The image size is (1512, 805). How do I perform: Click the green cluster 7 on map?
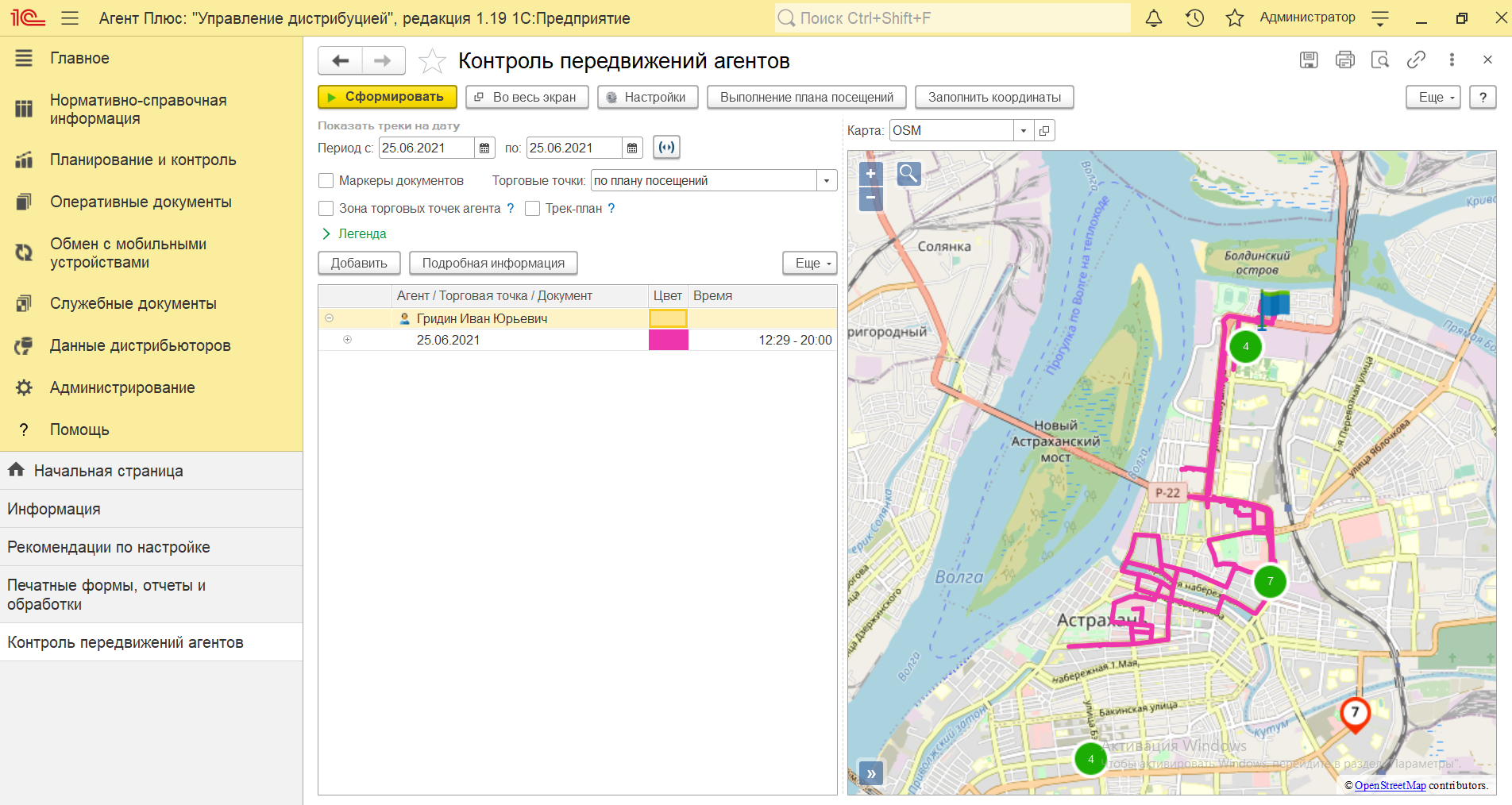click(1270, 581)
